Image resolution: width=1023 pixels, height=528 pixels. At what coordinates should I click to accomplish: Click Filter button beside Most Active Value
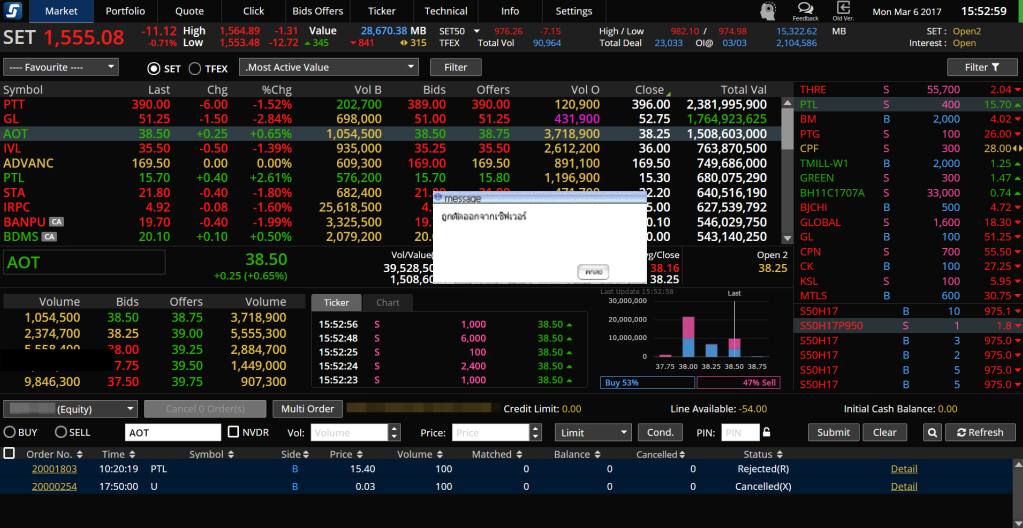point(455,67)
